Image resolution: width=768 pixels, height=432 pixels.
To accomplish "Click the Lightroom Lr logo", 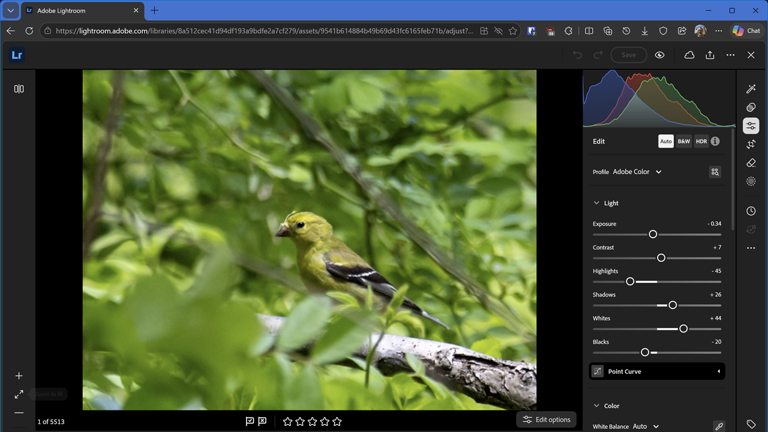I will click(x=17, y=55).
